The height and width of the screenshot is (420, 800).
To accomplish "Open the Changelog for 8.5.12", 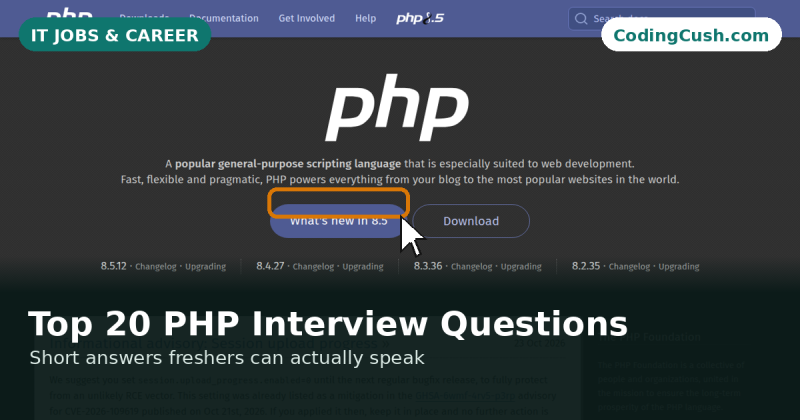I will 156,266.
